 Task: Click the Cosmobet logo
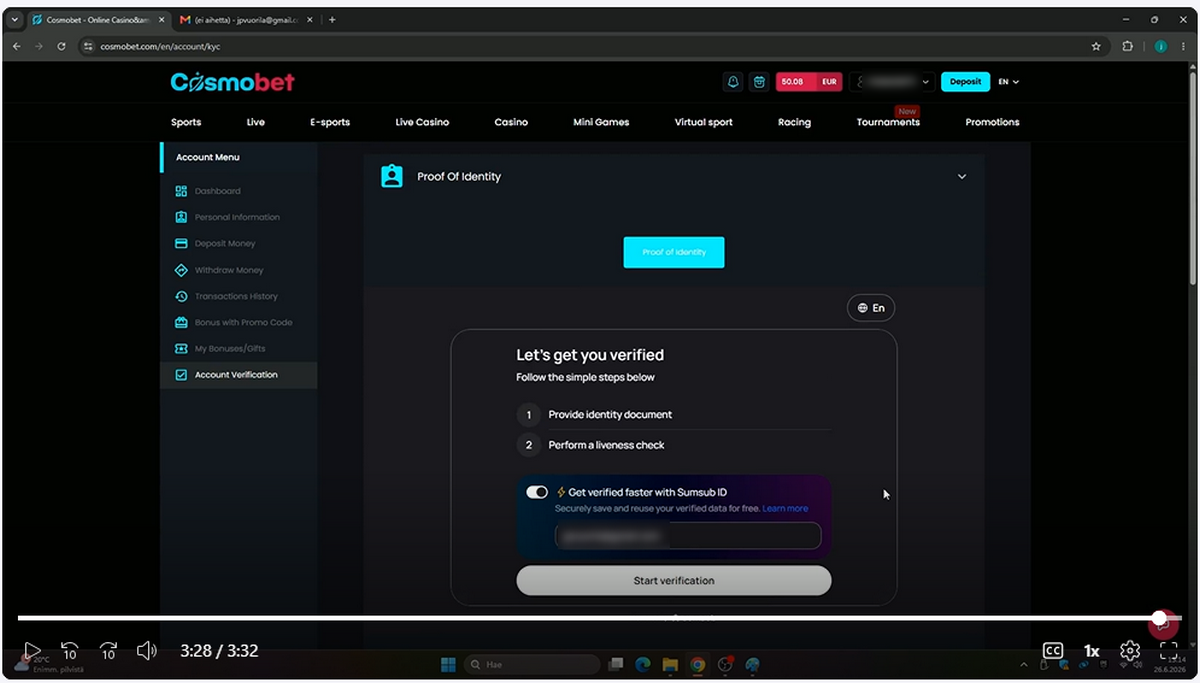click(232, 82)
